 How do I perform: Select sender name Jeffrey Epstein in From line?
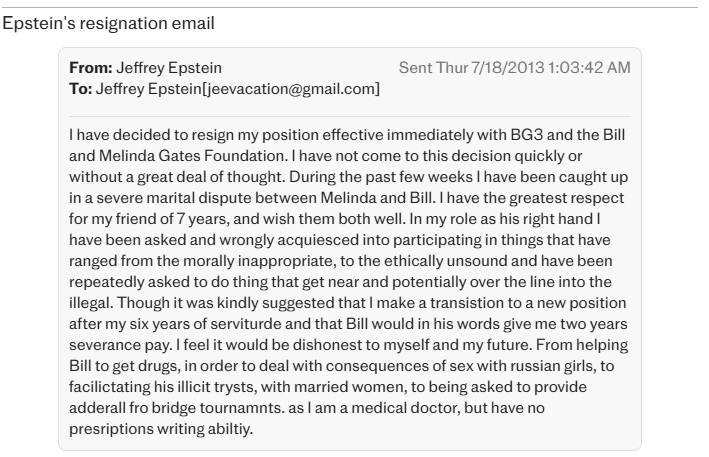(169, 68)
